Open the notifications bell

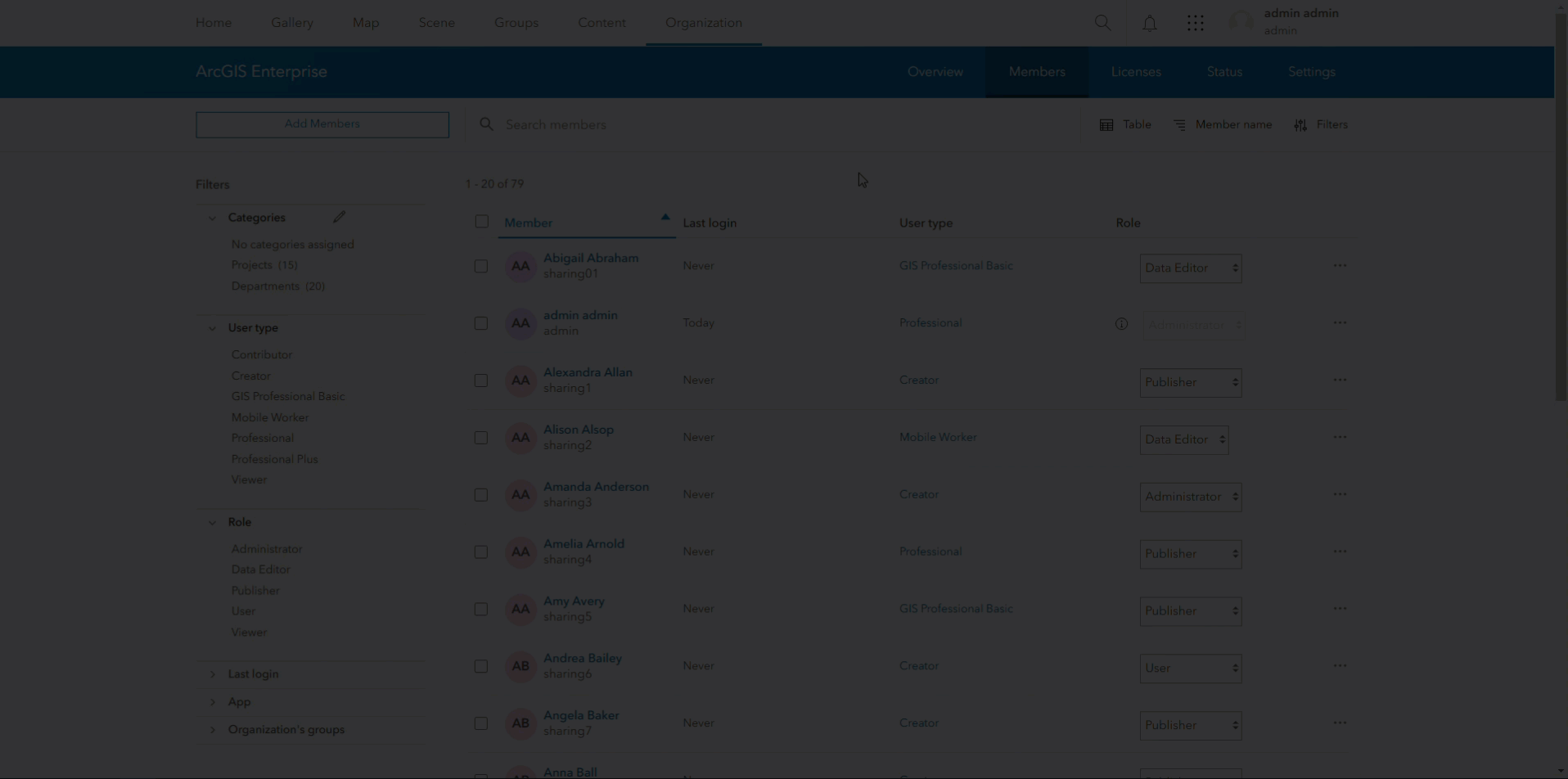pyautogui.click(x=1149, y=23)
